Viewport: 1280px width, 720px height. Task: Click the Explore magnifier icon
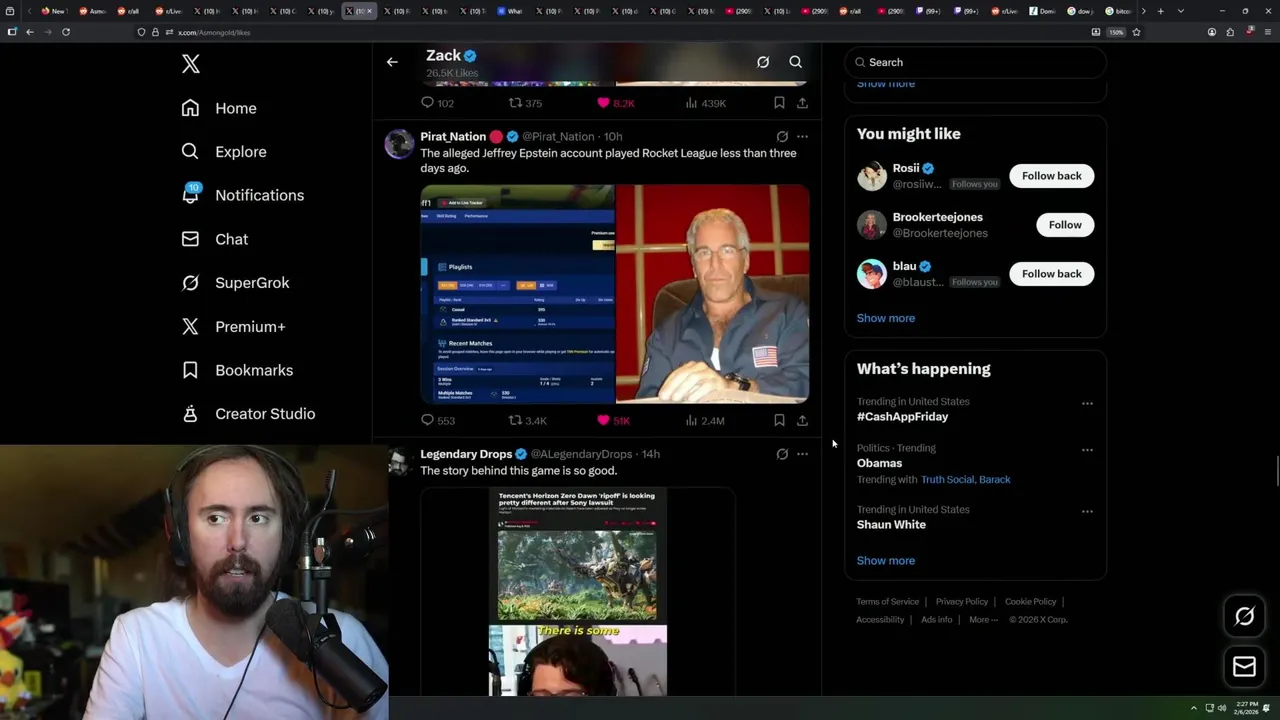coord(190,152)
